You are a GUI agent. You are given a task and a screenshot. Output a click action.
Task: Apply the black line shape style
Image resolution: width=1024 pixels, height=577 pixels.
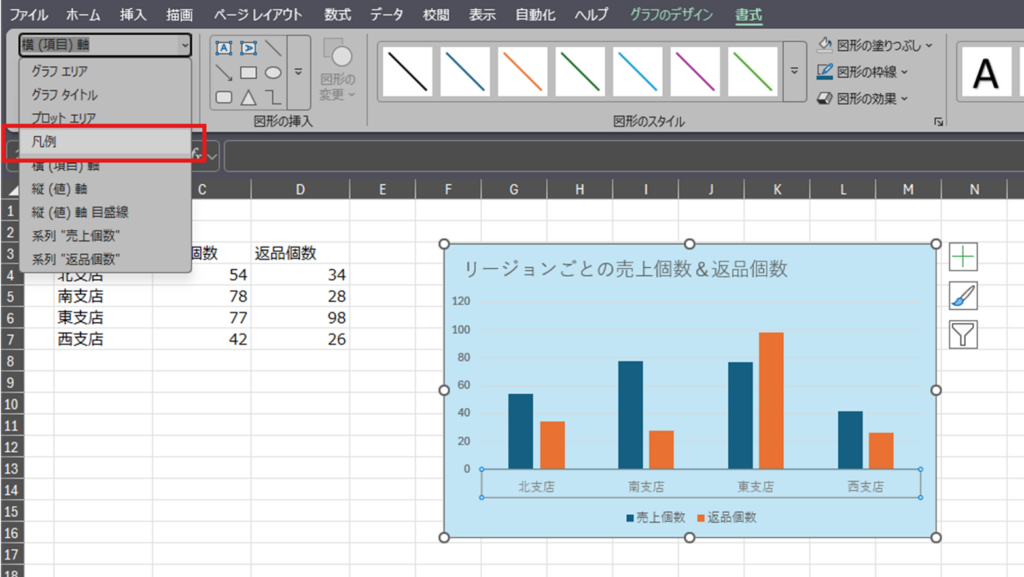pos(408,72)
